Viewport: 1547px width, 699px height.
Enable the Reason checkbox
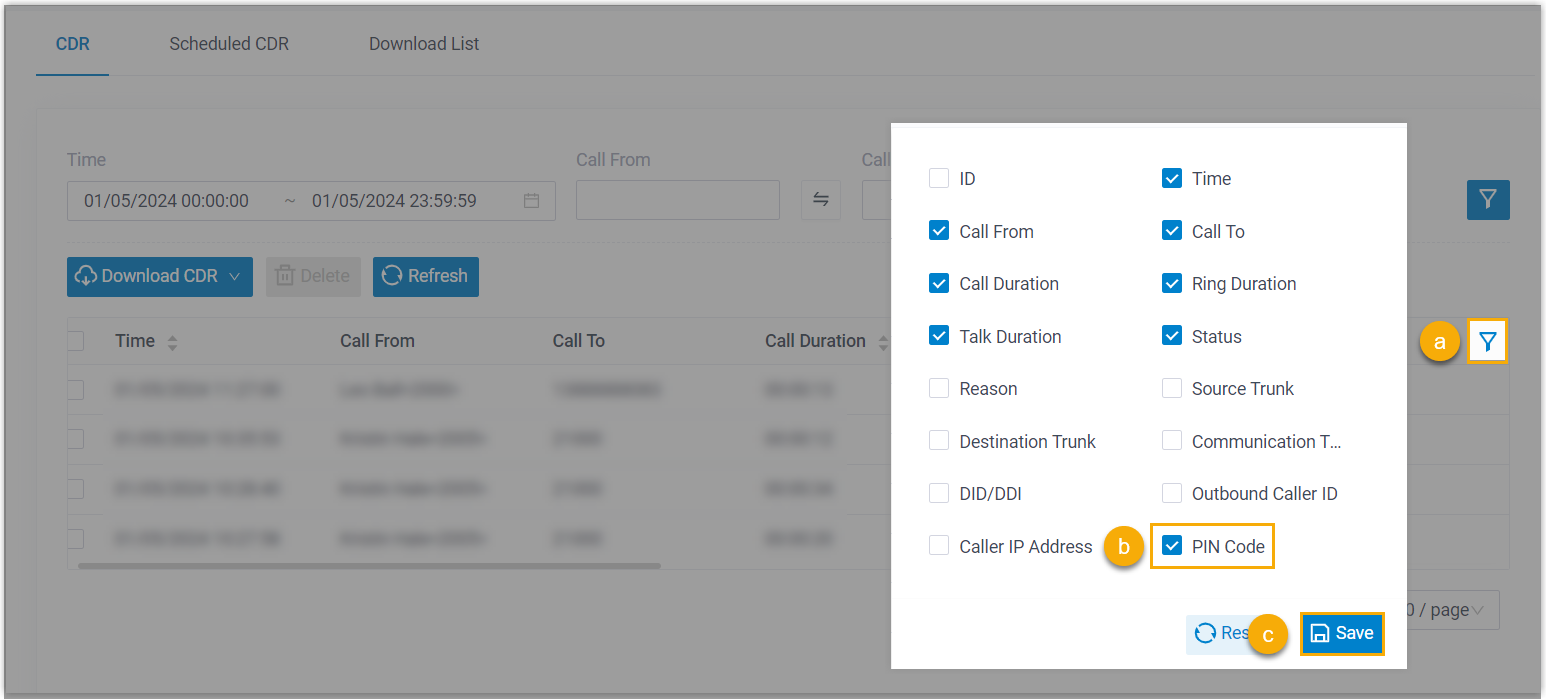point(938,388)
